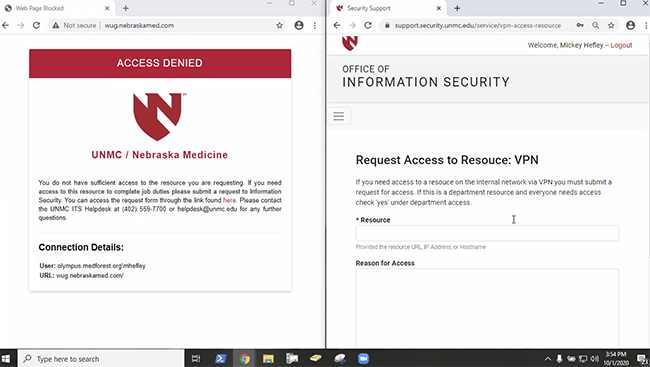Expand the hamburger navigation menu

tap(339, 116)
